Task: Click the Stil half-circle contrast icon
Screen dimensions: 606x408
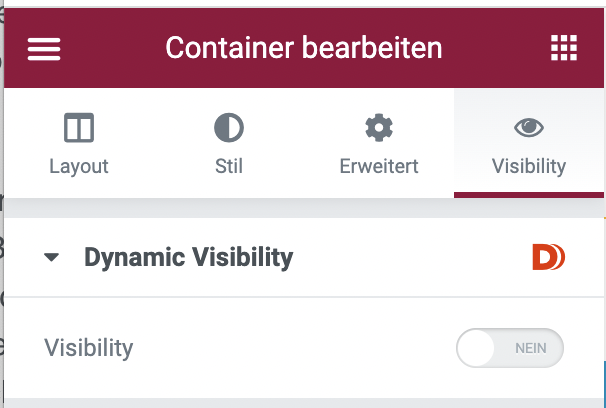Action: click(229, 128)
